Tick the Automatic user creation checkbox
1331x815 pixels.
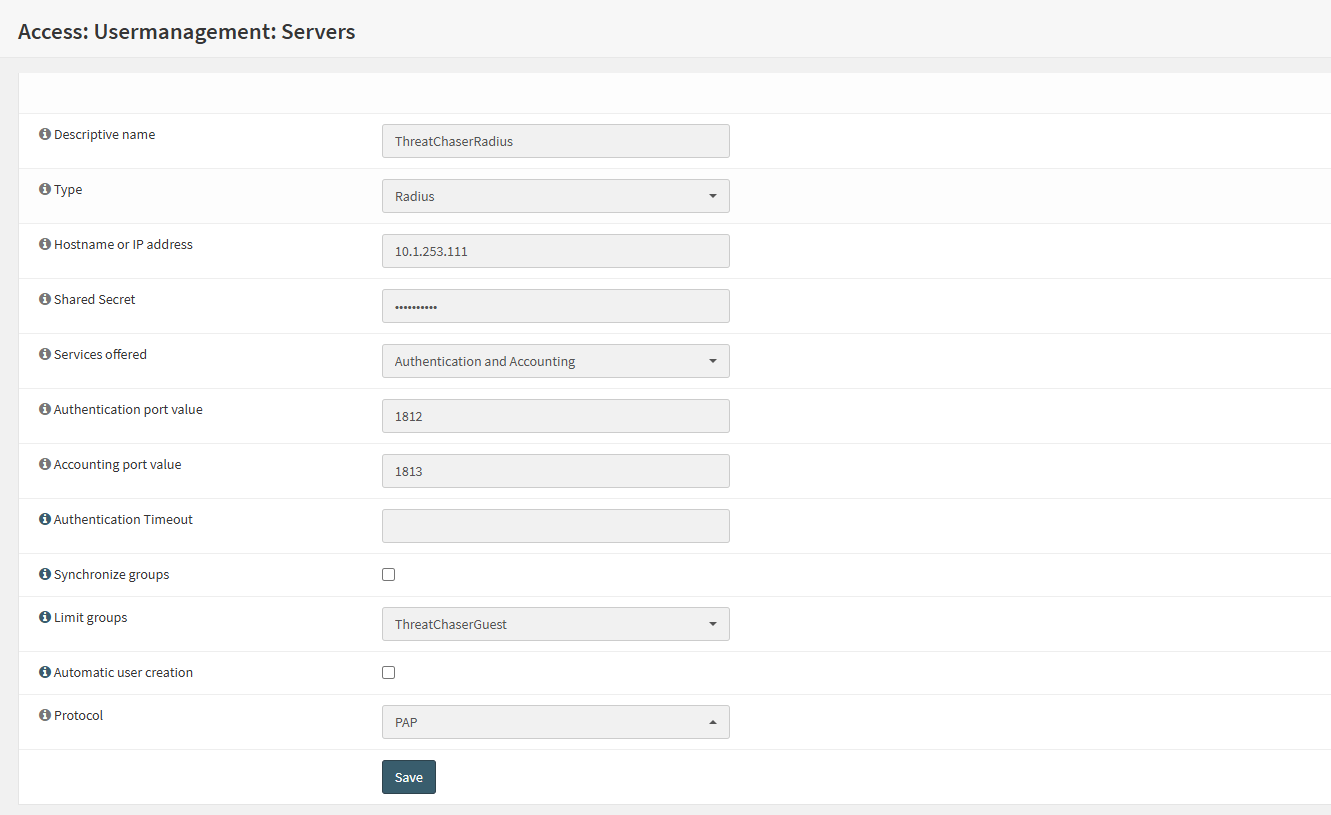389,673
